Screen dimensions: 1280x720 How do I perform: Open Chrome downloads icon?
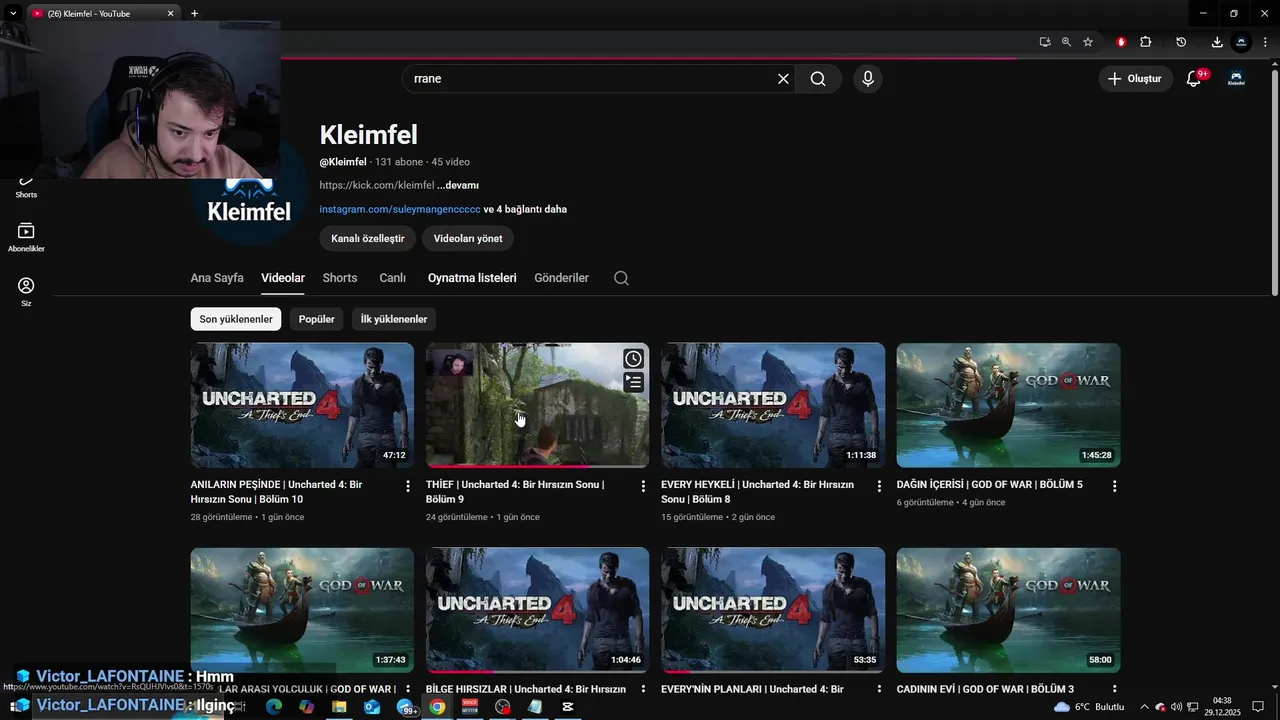(x=1217, y=42)
